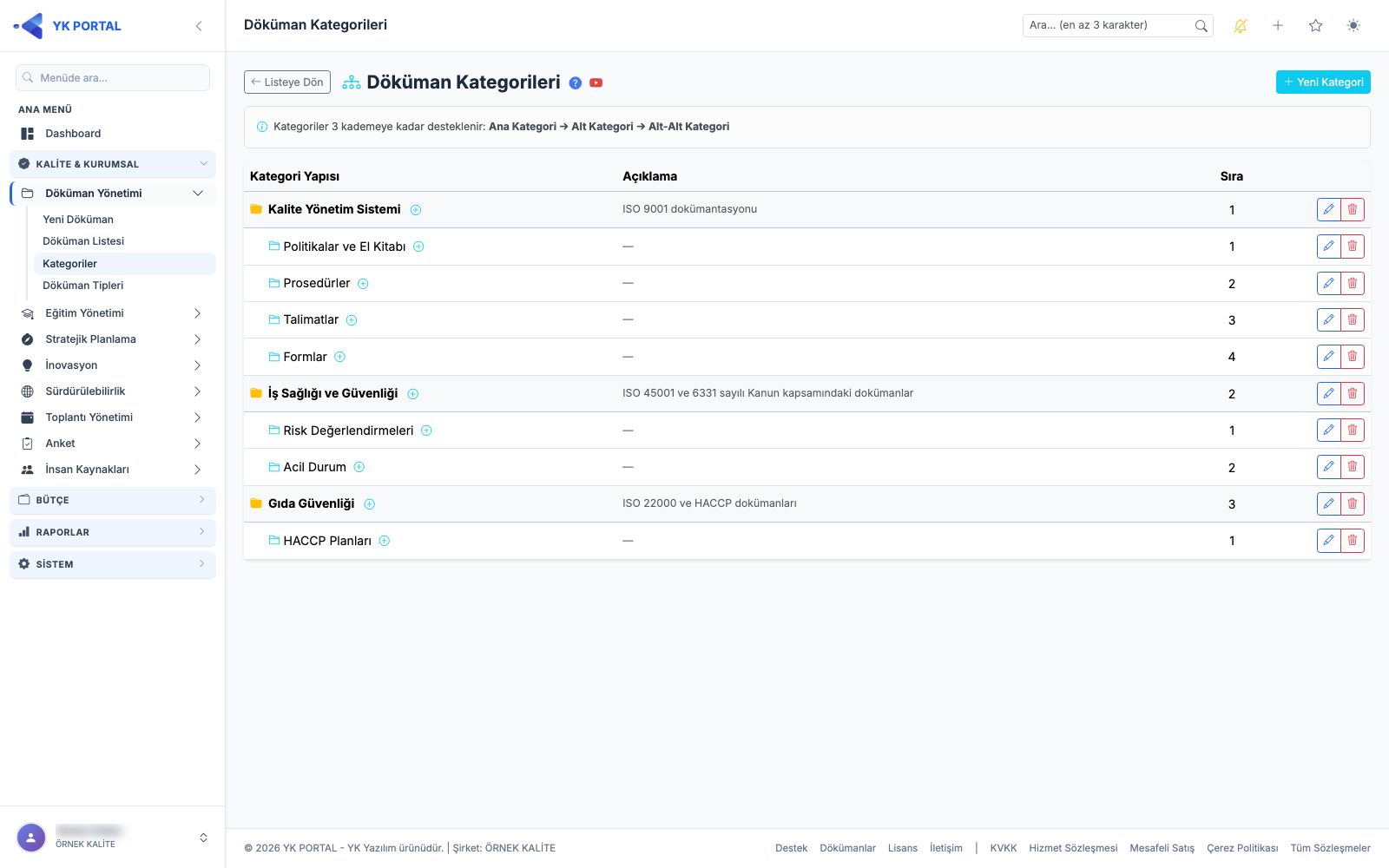The height and width of the screenshot is (868, 1389).
Task: Click the Listeye Dön button
Action: [x=287, y=82]
